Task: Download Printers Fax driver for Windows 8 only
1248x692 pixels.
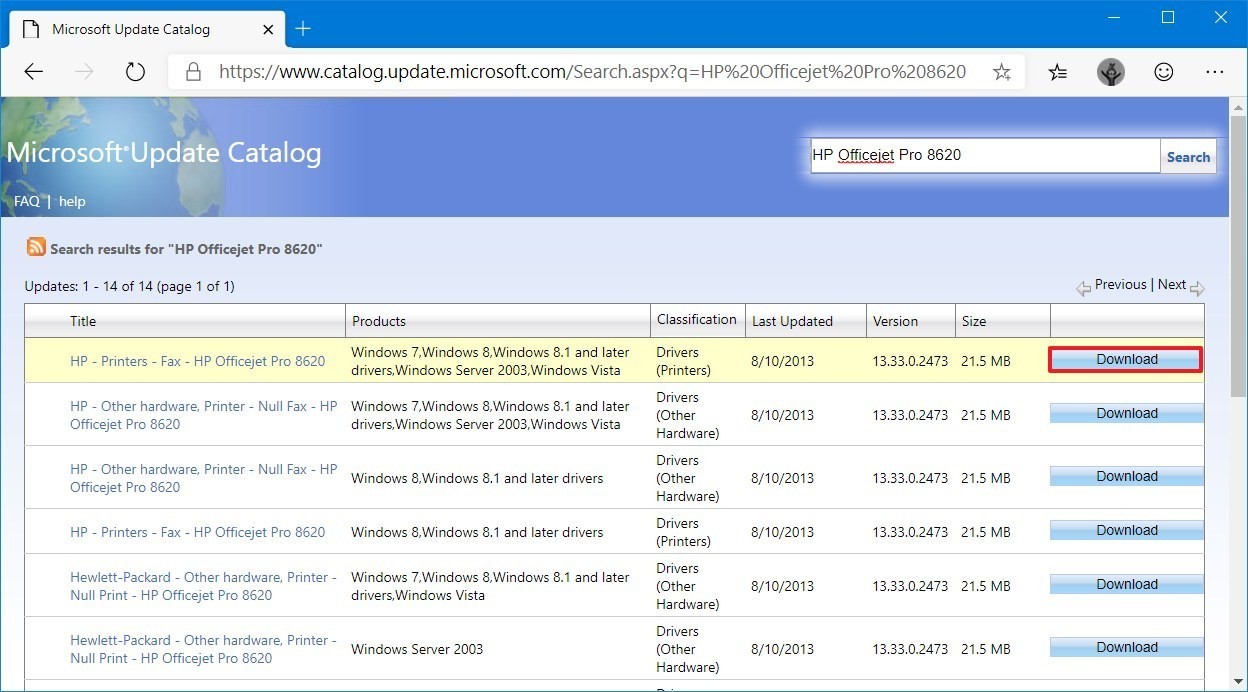Action: click(x=1126, y=530)
